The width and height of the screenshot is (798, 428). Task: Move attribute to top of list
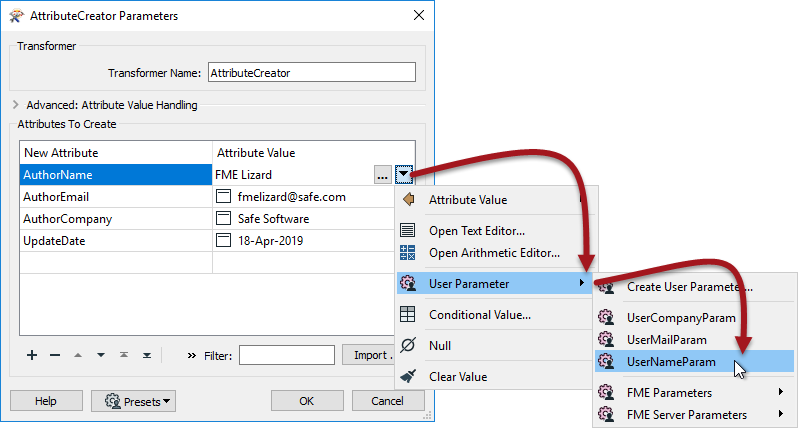(x=124, y=355)
